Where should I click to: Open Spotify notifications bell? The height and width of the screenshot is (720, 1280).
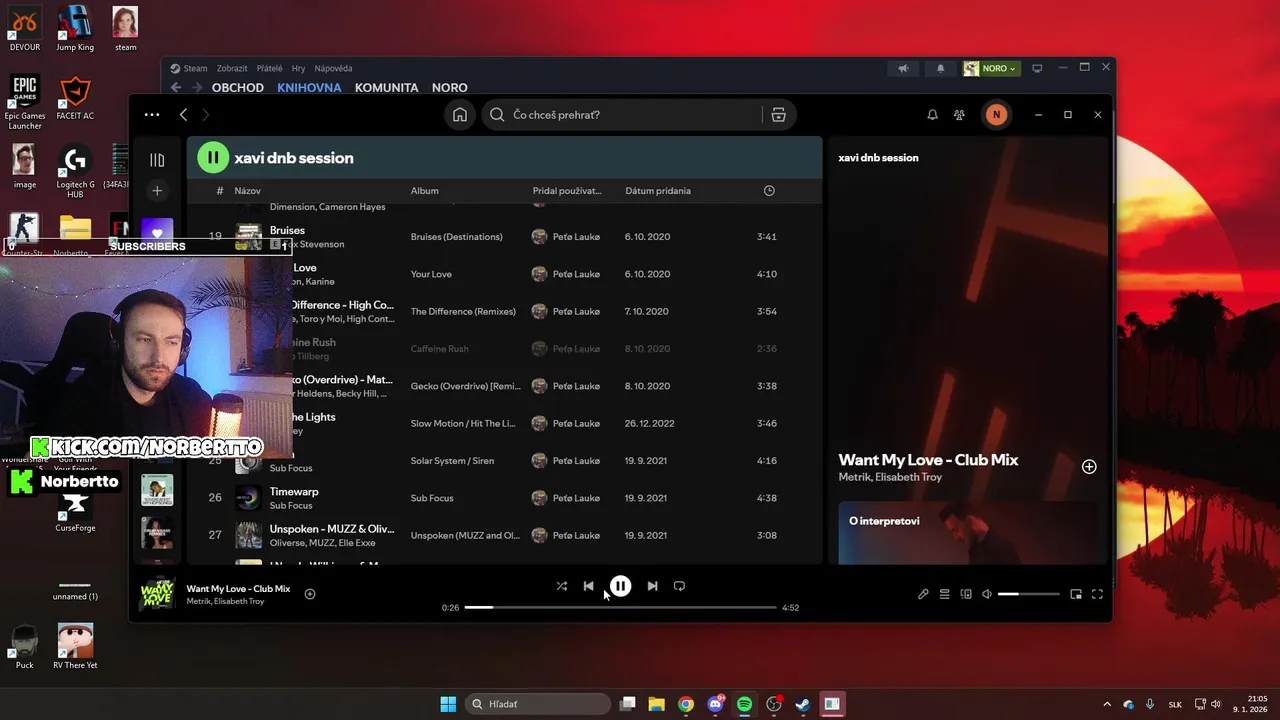click(932, 115)
